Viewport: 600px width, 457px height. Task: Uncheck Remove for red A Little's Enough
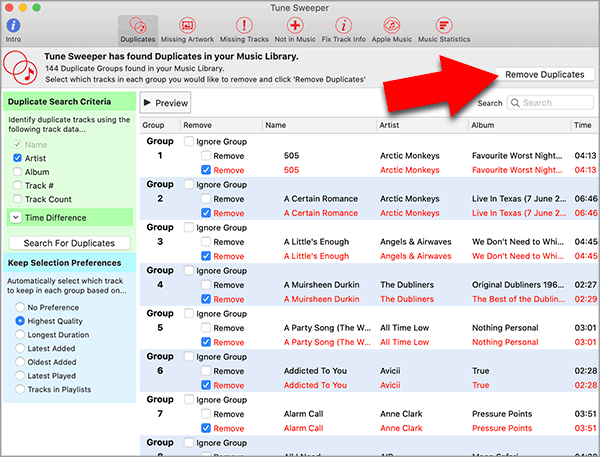point(206,256)
